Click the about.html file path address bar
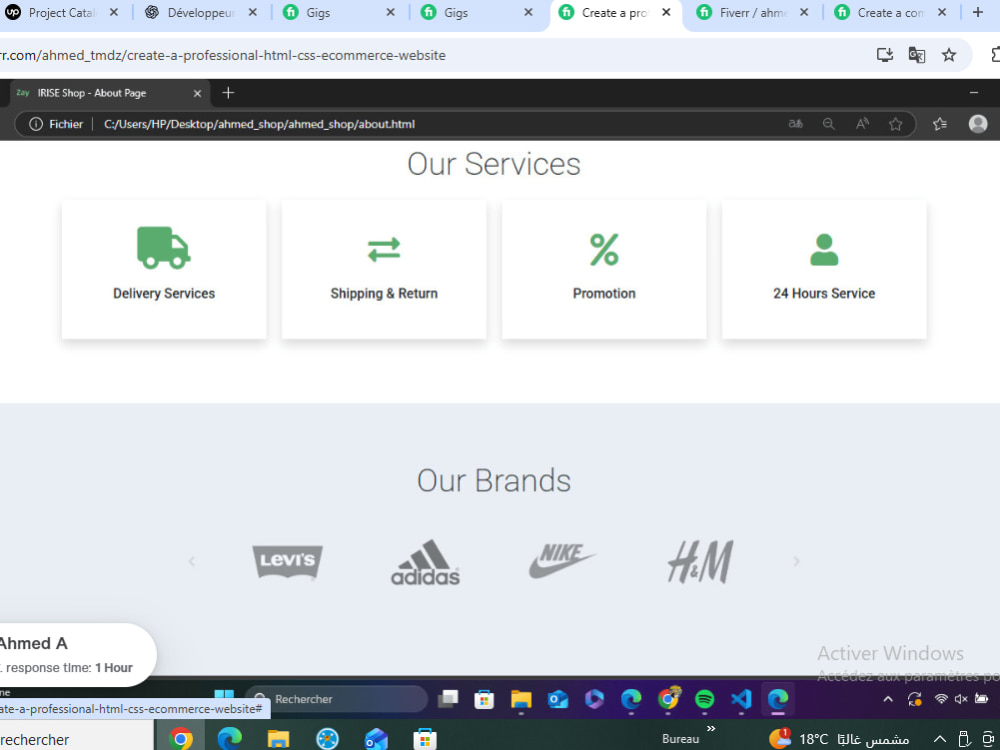The height and width of the screenshot is (750, 1000). [259, 124]
